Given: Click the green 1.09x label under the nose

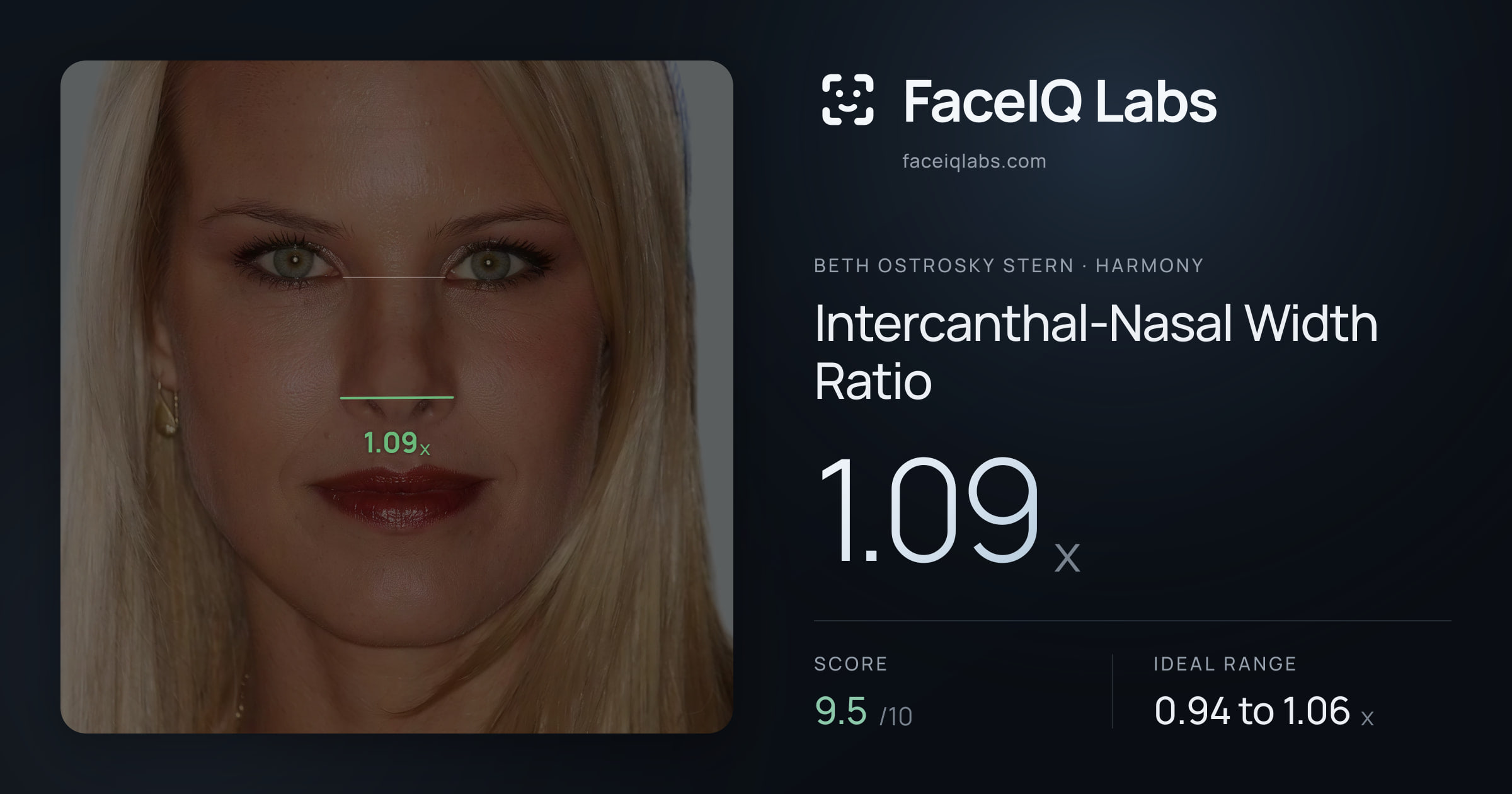Looking at the screenshot, I should click(397, 442).
